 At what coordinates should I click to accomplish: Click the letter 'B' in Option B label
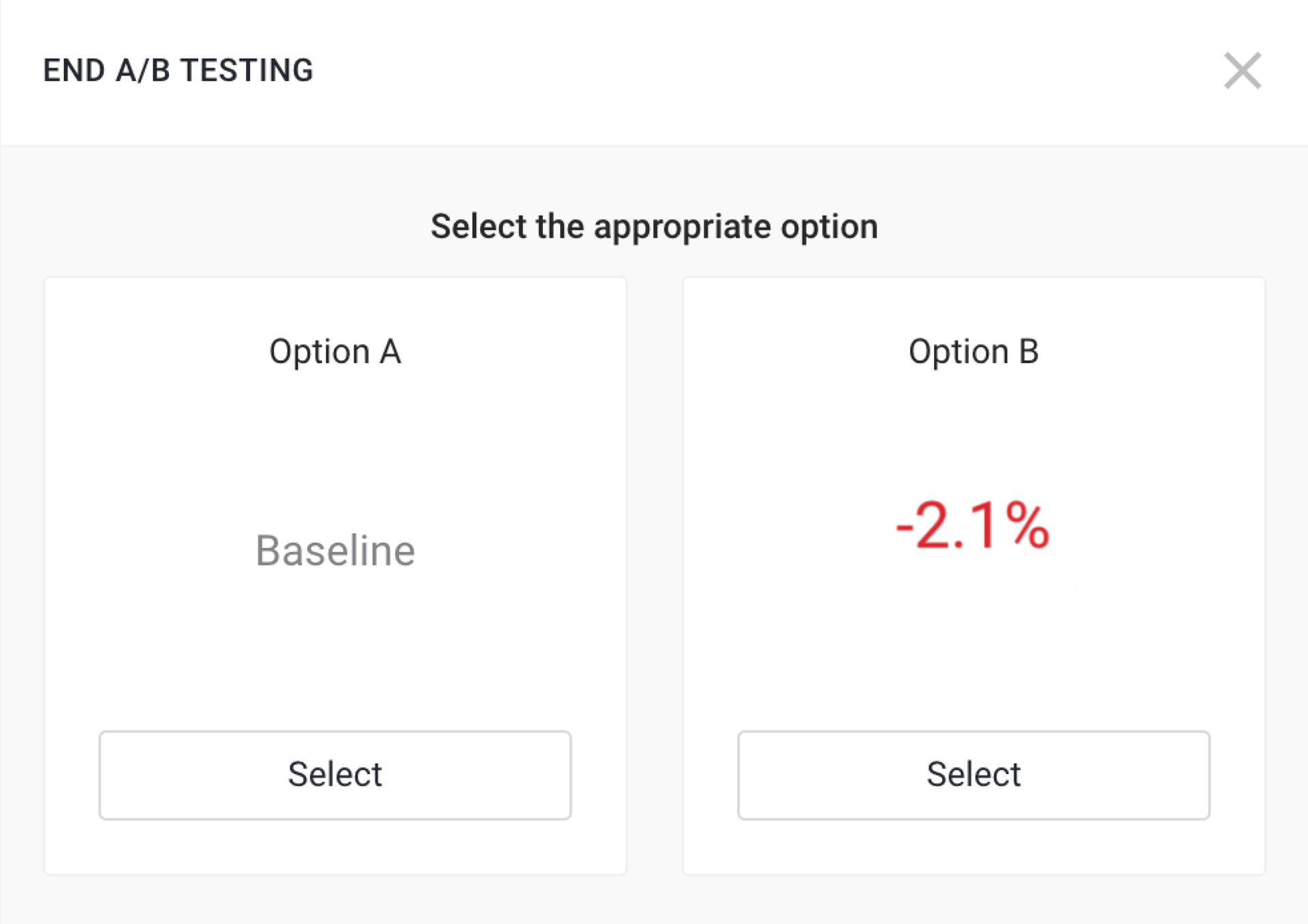coord(1028,352)
